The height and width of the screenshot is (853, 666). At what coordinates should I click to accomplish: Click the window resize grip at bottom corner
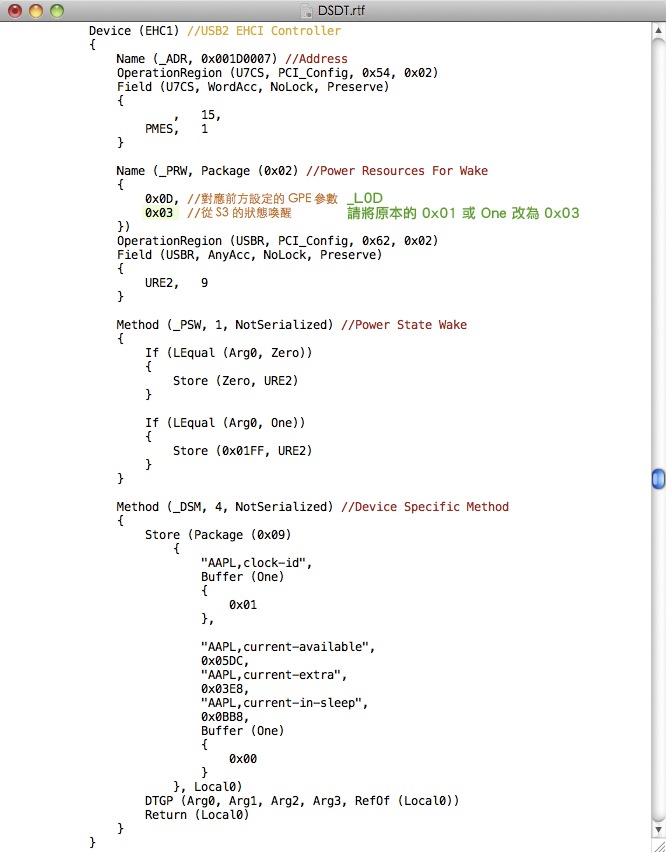coord(658,845)
